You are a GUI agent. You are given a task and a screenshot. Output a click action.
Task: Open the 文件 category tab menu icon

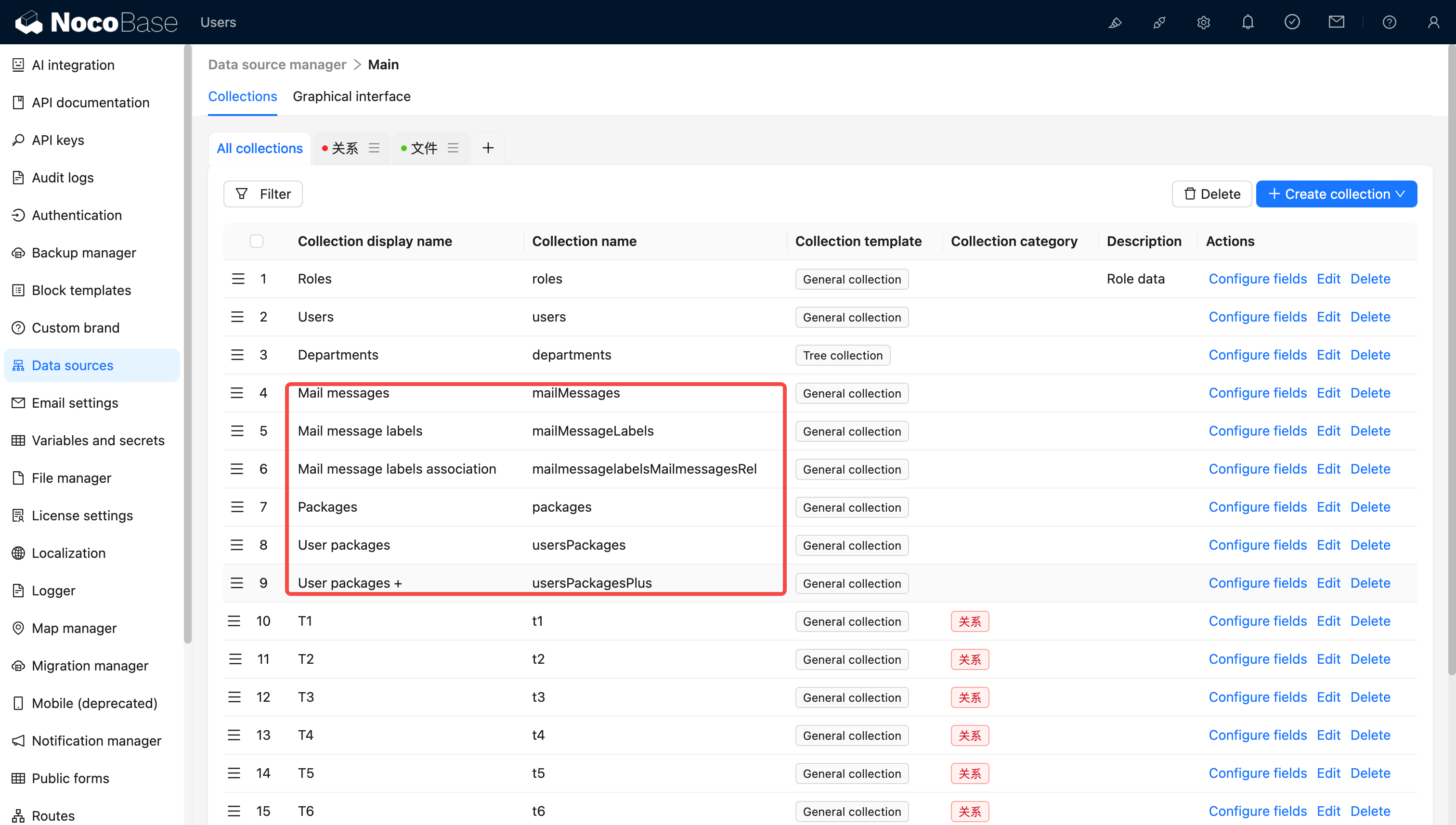pyautogui.click(x=453, y=148)
